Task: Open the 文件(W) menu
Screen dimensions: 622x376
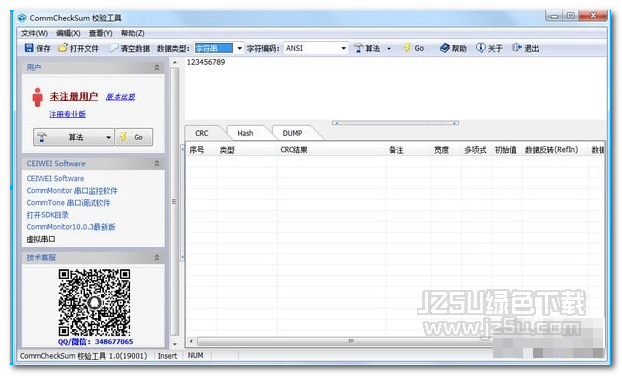Action: coord(35,33)
